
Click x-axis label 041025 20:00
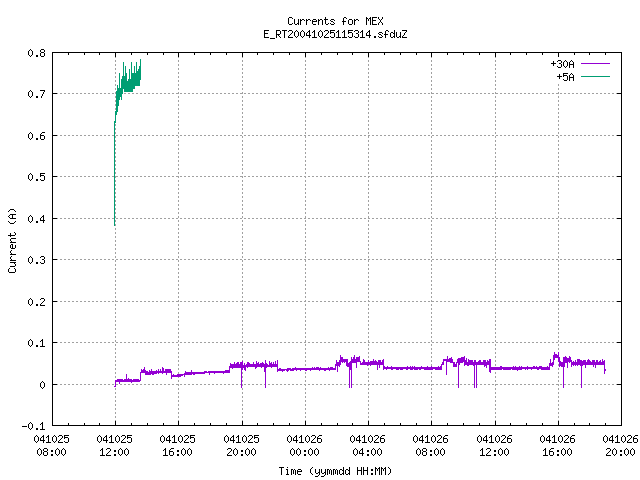tap(241, 445)
